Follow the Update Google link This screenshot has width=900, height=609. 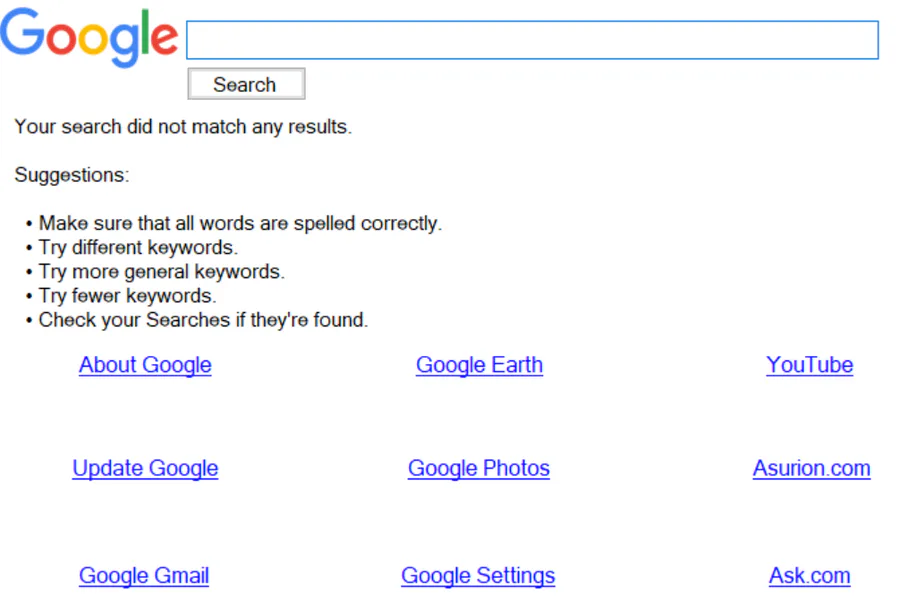(x=145, y=468)
